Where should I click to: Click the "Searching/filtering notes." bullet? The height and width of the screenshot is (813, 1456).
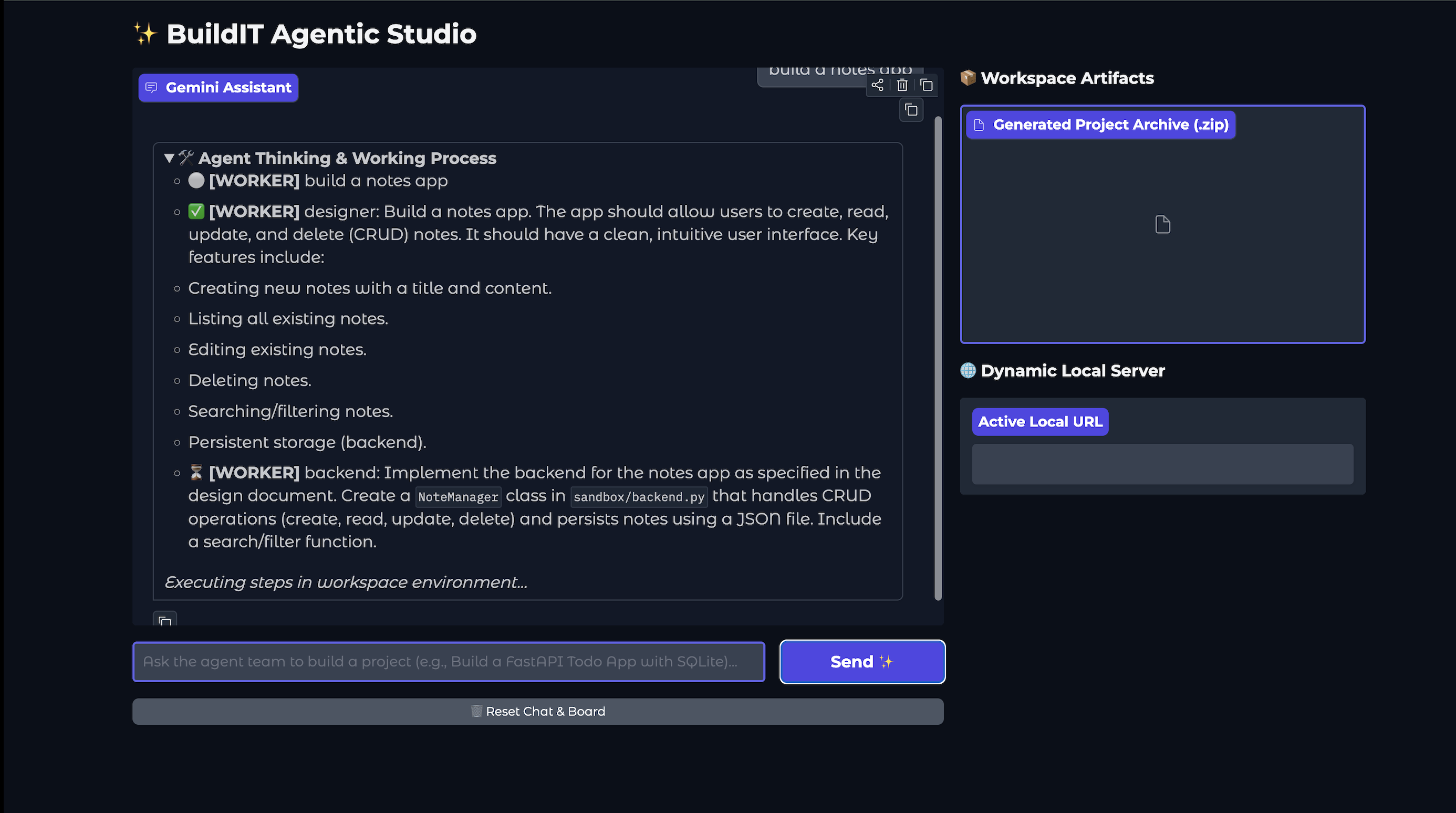290,411
